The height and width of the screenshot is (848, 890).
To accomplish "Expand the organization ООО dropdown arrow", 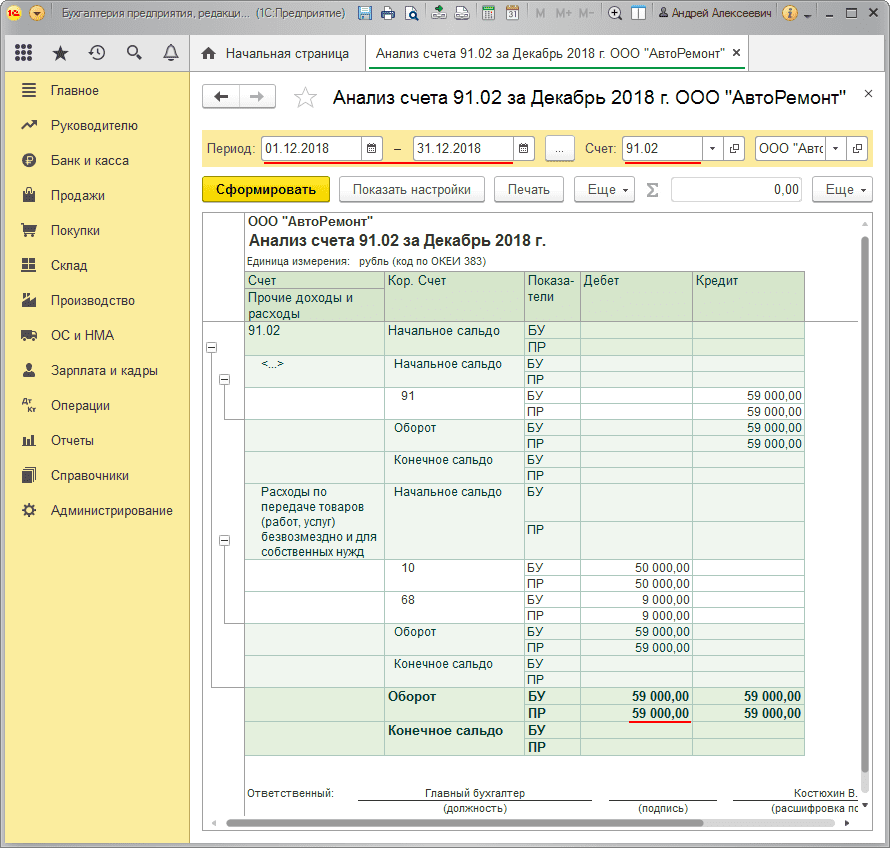I will (836, 149).
